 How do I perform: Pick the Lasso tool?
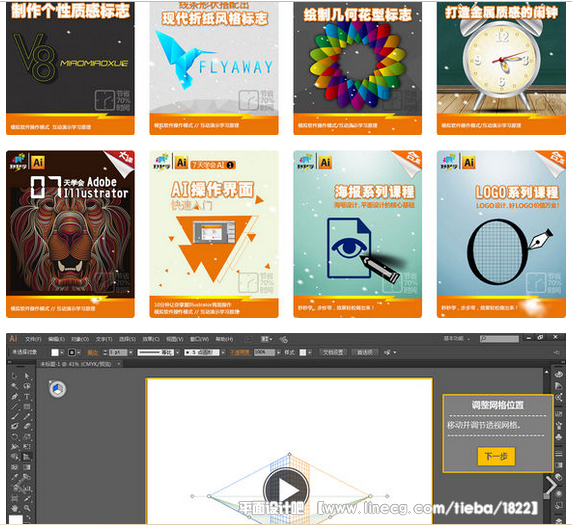coord(27,386)
